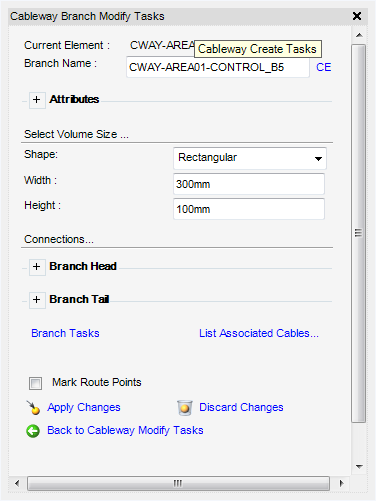
Task: Open List Associated Cables link
Action: coord(259,333)
